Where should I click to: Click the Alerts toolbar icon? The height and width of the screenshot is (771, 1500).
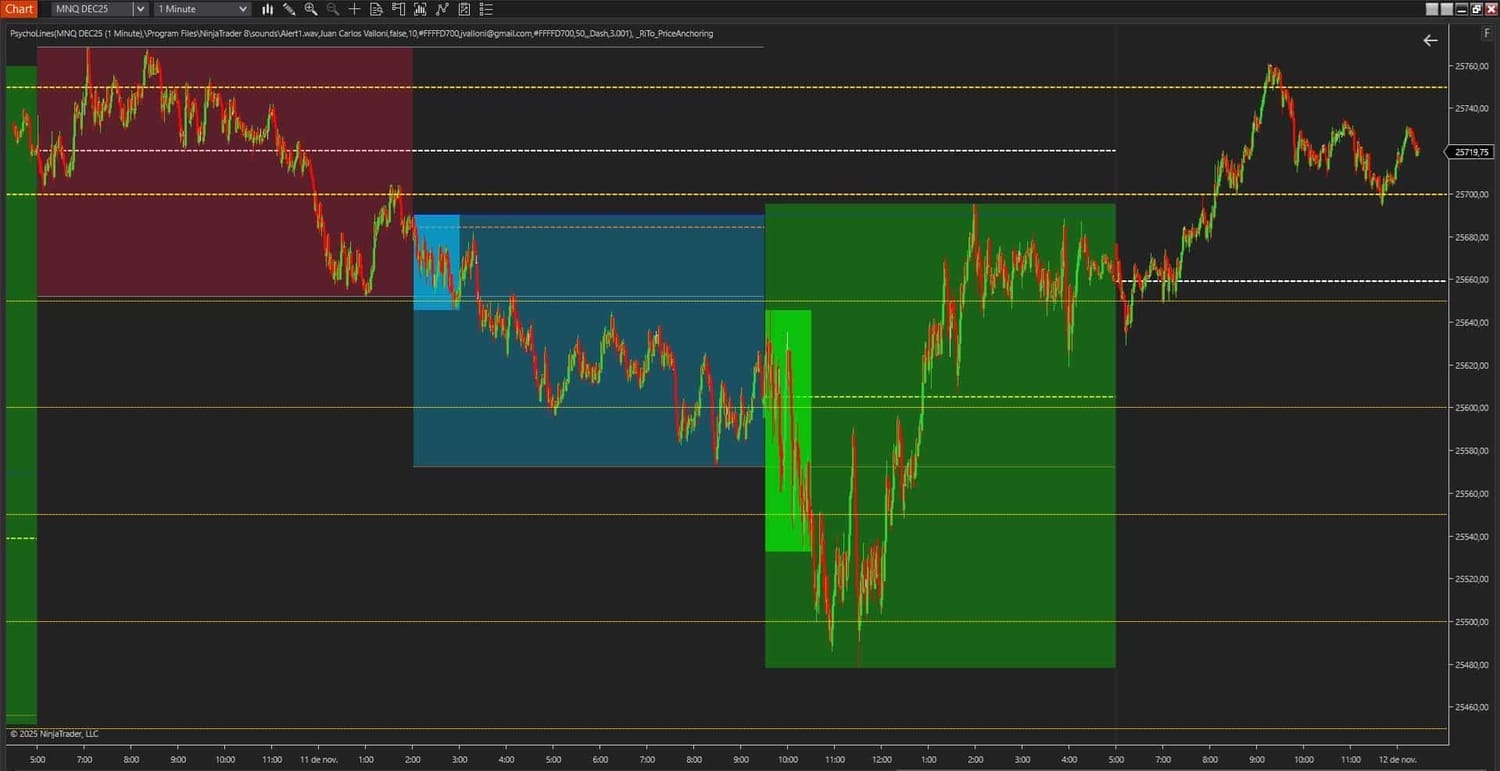click(398, 9)
